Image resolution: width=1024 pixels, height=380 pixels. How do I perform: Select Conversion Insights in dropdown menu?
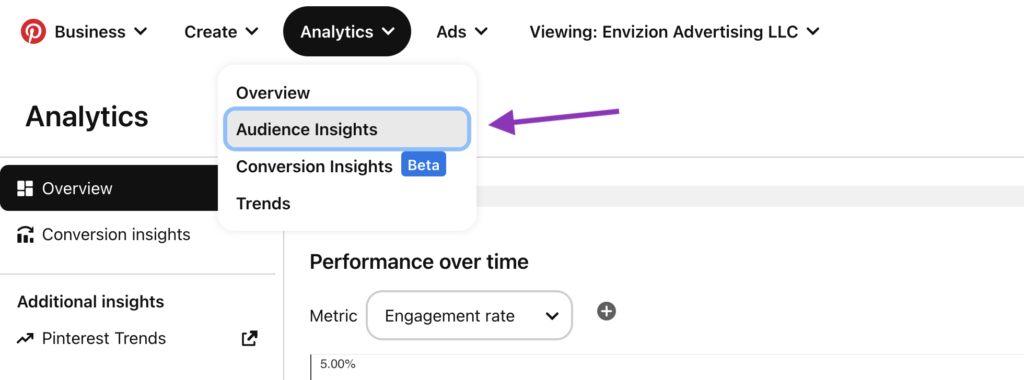(313, 166)
